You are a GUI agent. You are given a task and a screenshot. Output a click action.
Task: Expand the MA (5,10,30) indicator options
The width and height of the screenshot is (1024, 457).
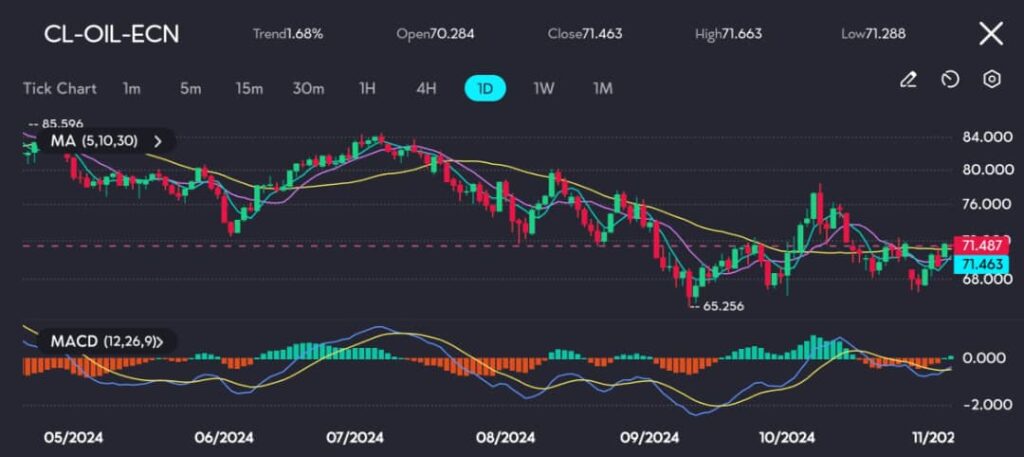click(156, 141)
